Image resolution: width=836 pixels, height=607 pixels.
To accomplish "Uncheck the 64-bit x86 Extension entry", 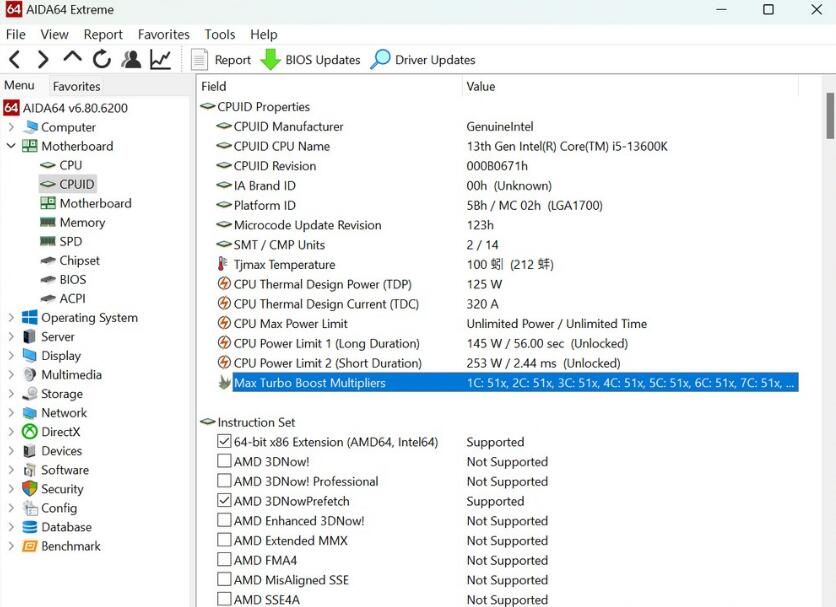I will click(224, 441).
